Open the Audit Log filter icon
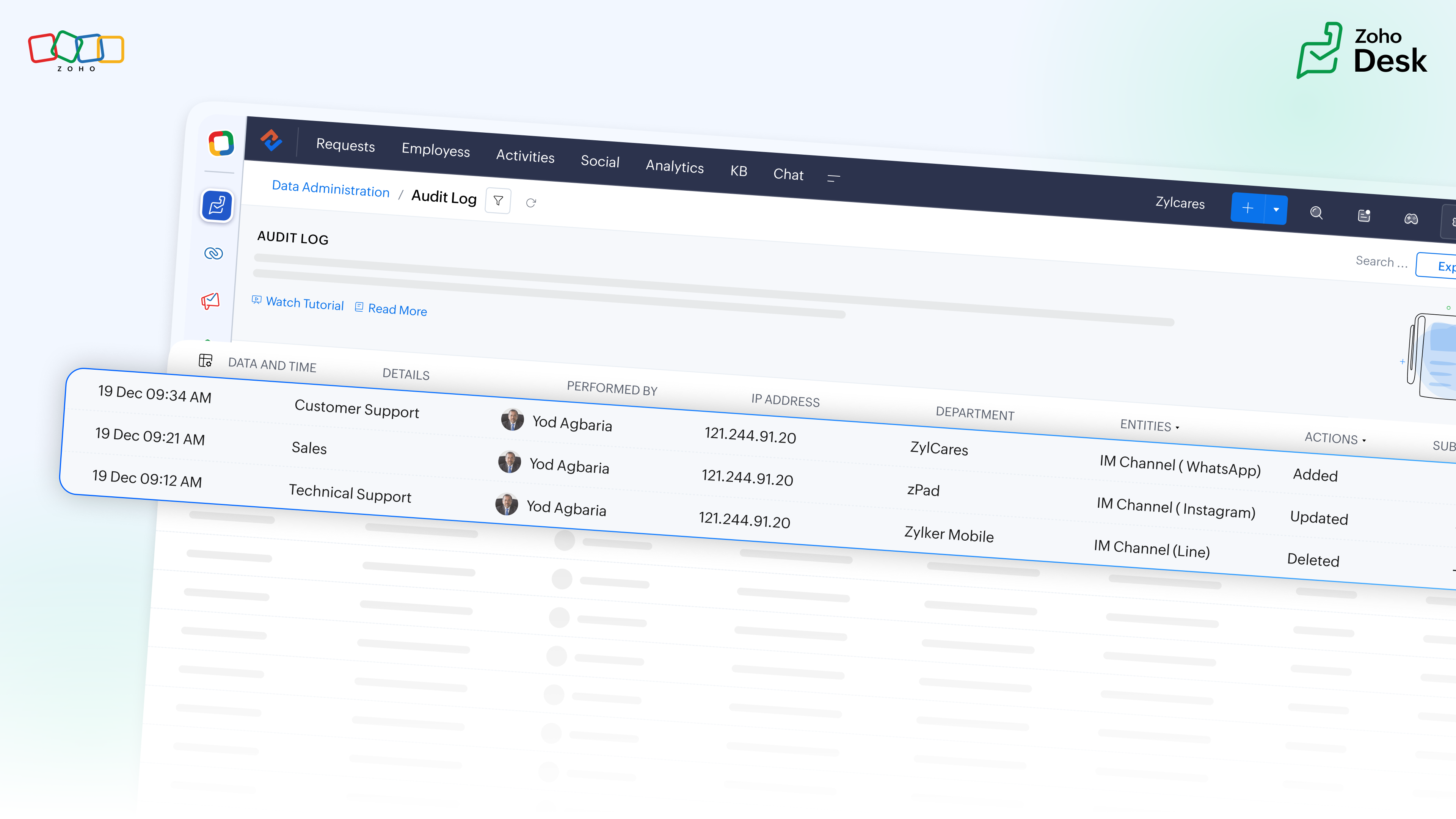 tap(498, 201)
